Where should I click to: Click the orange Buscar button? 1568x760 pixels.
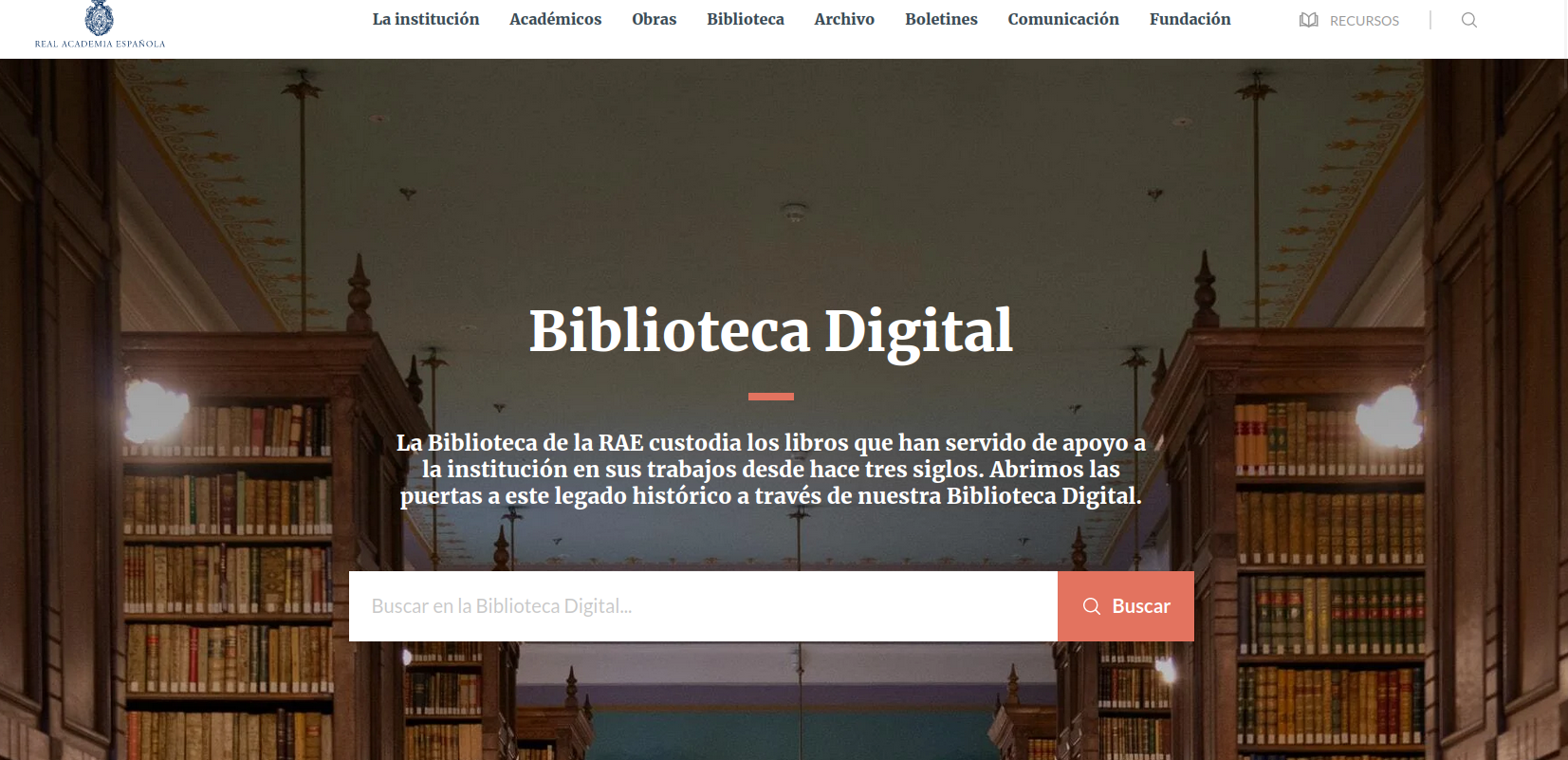click(x=1126, y=606)
